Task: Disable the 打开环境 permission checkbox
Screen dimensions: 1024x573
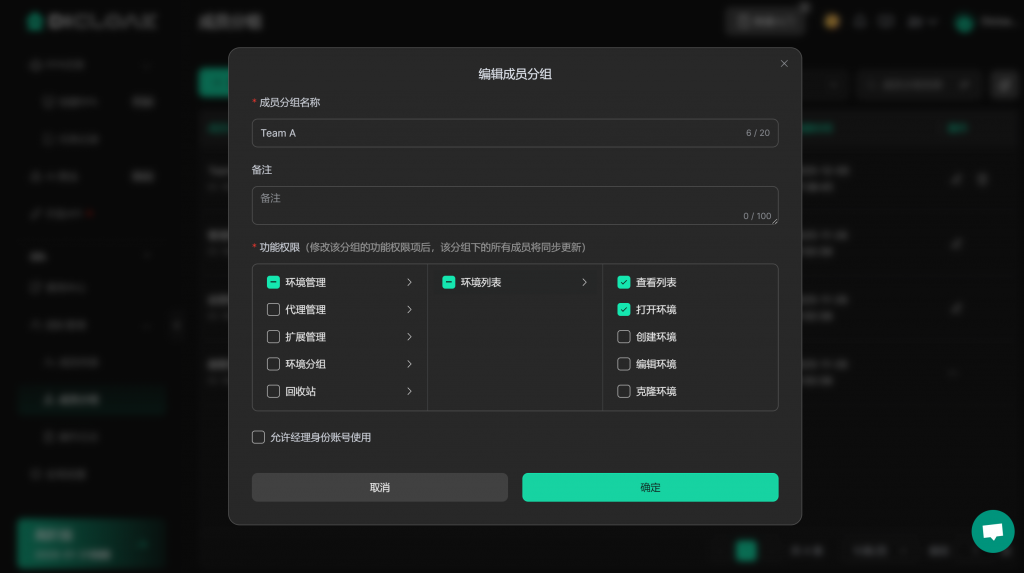Action: 624,310
